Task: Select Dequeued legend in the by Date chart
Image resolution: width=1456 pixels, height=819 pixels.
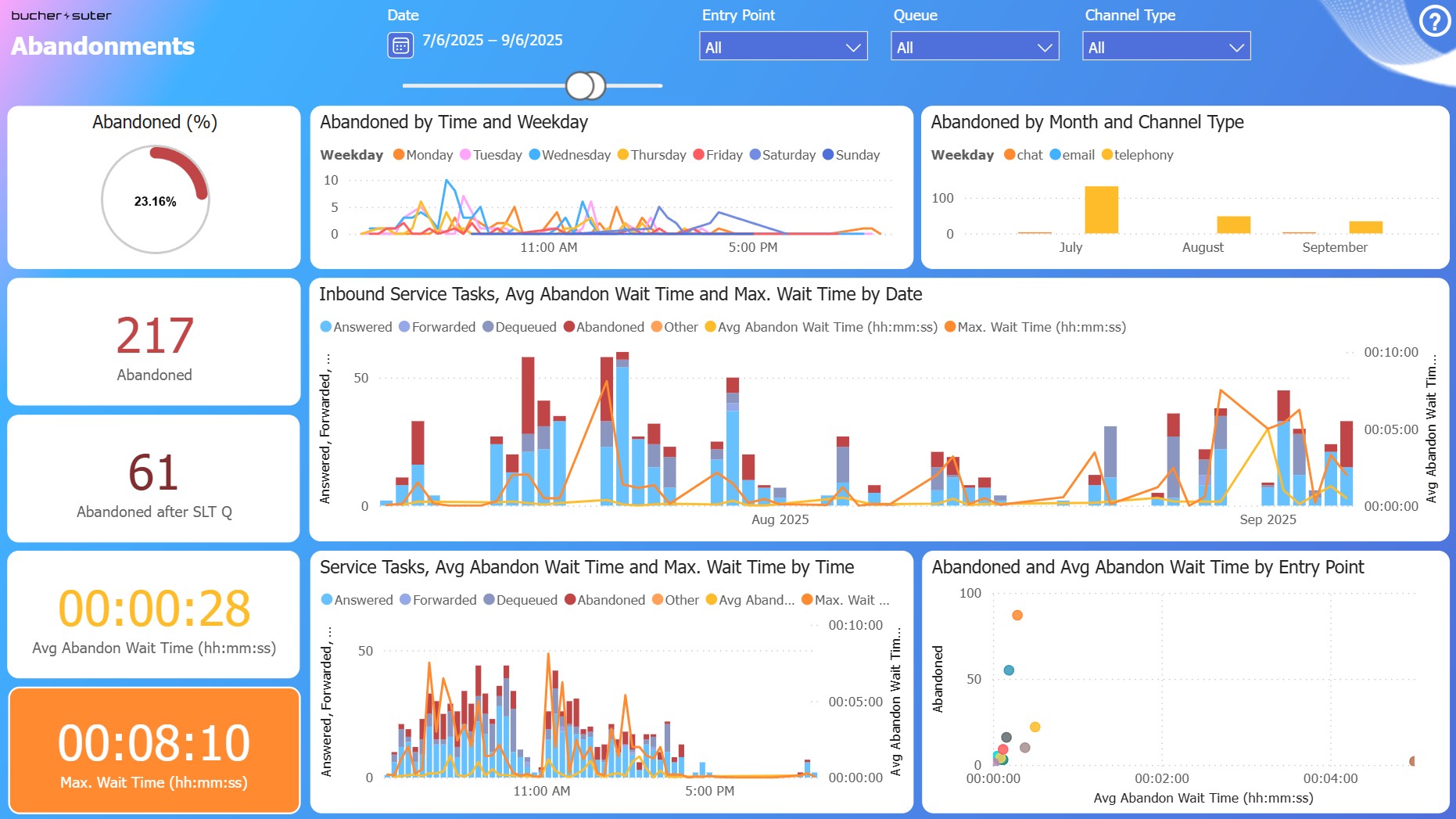Action: pyautogui.click(x=520, y=327)
